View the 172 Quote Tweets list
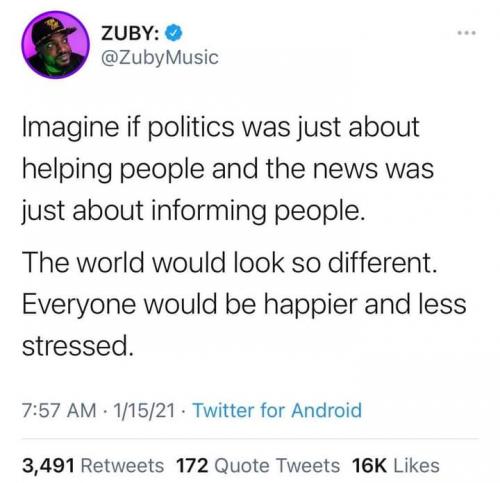500x483 pixels. pos(258,465)
